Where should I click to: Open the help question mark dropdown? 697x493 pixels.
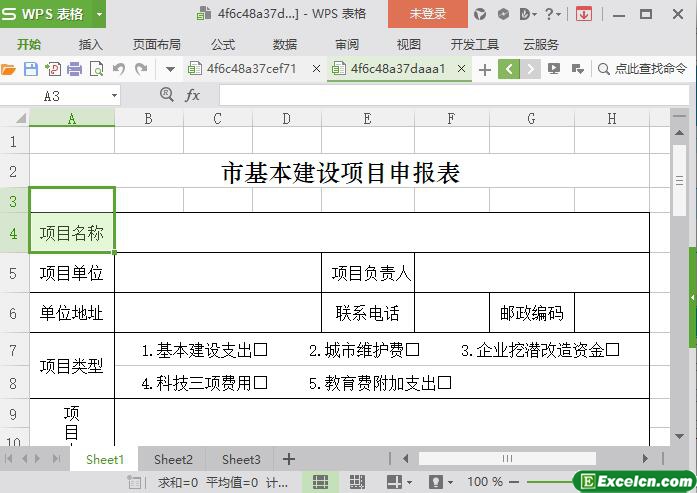point(553,14)
